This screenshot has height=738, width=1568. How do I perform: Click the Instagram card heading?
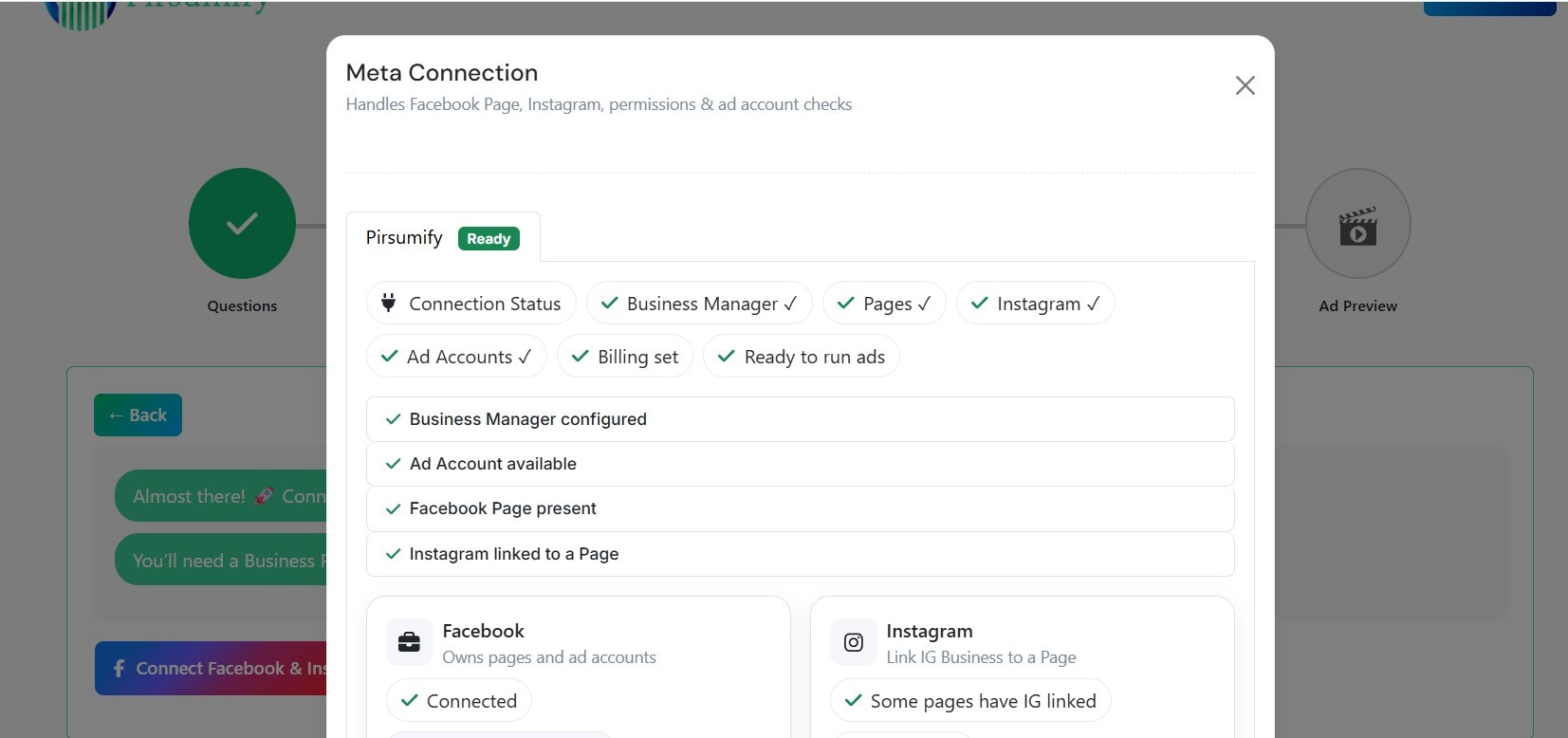(929, 631)
